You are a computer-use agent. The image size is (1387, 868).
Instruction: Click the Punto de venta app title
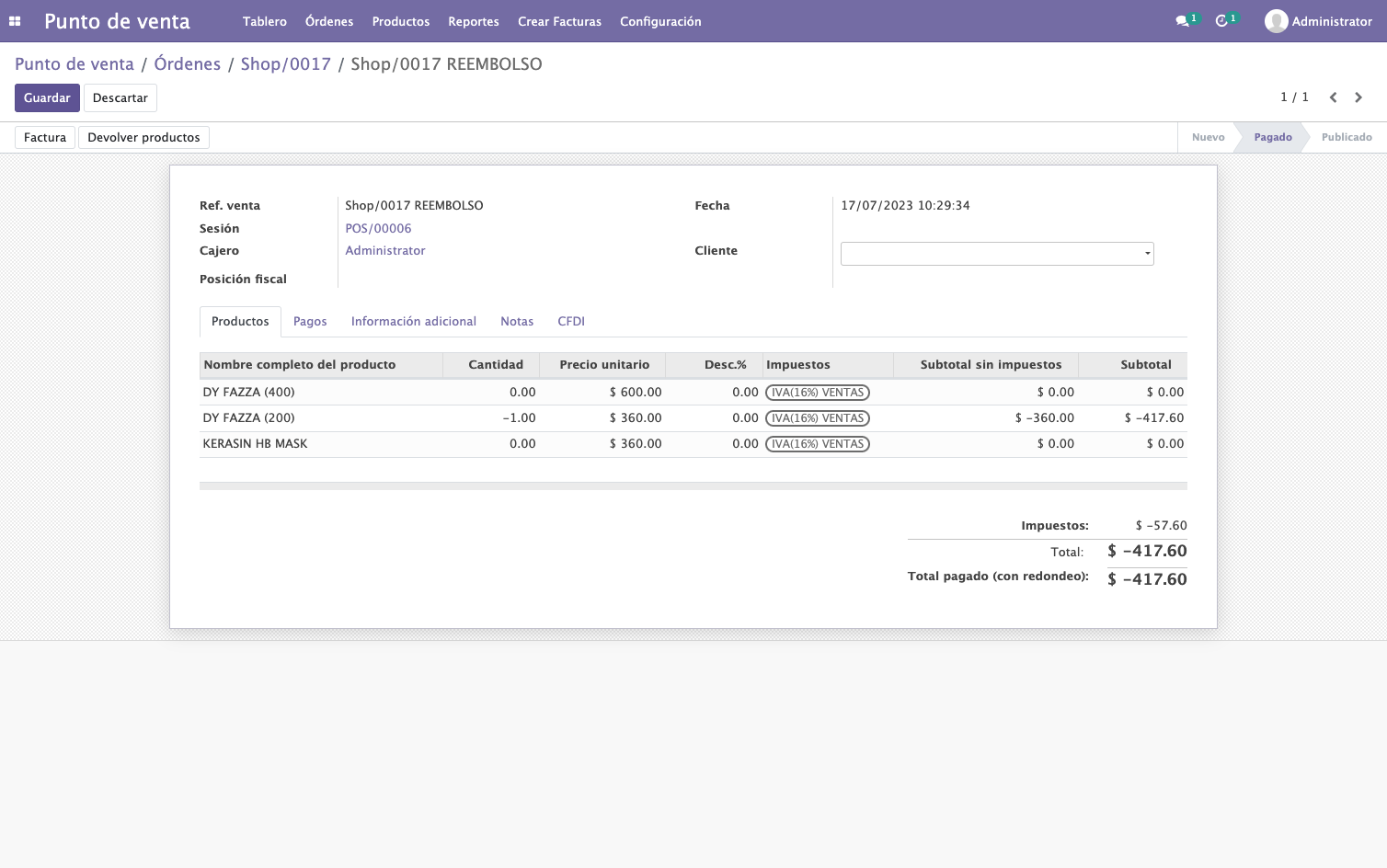[117, 21]
